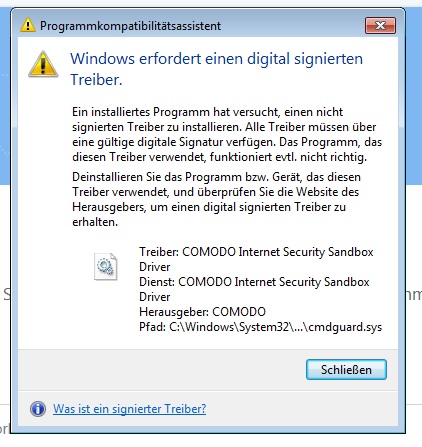Click the paragraph starting 'Ein installiertes Programm'
The height and width of the screenshot is (447, 422).
227,134
